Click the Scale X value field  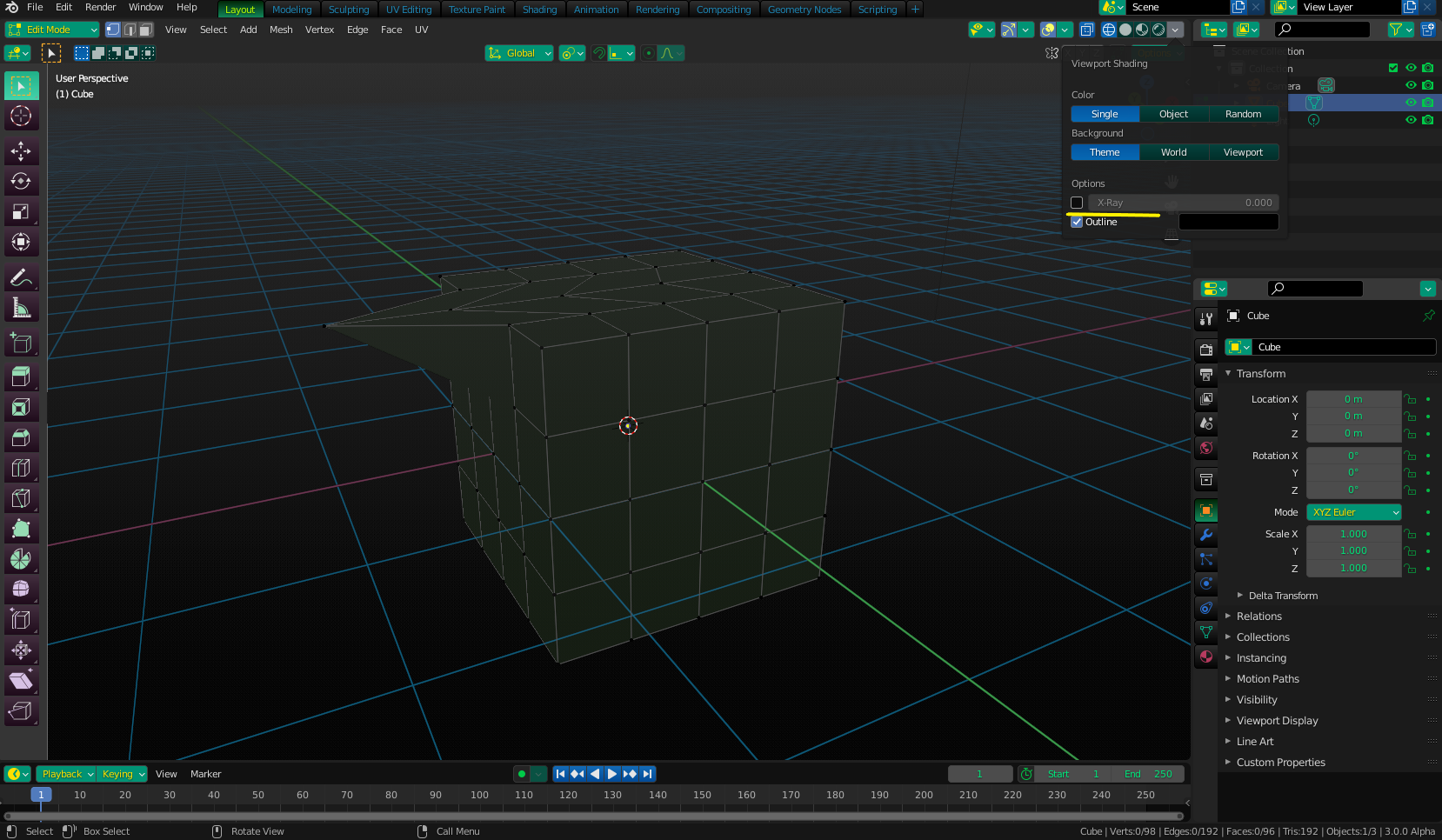pyautogui.click(x=1353, y=534)
